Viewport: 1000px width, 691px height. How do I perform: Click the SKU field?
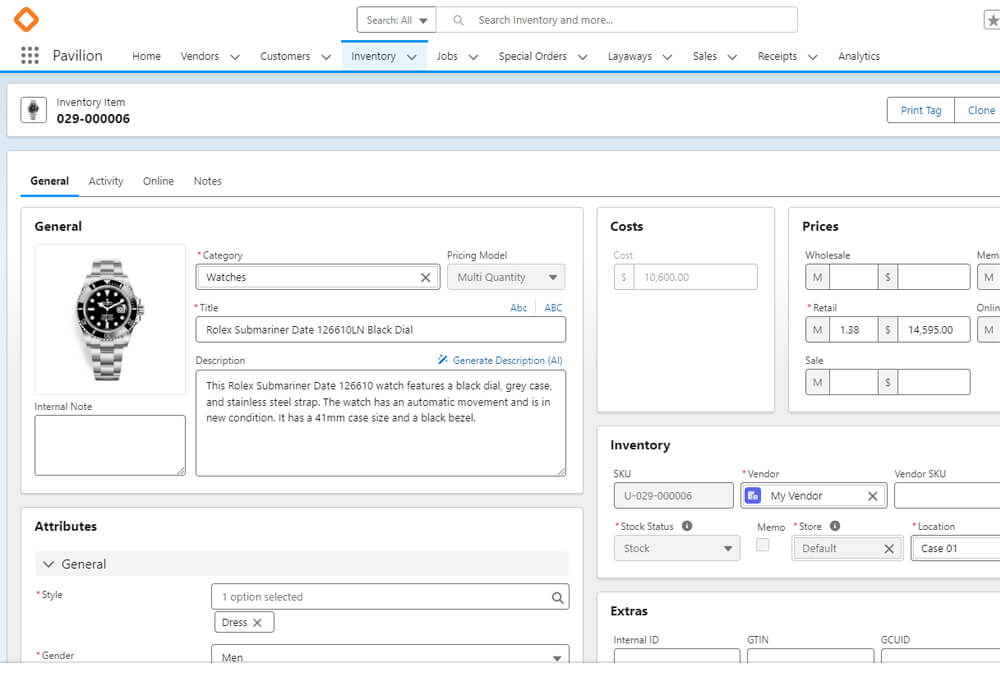pos(673,496)
